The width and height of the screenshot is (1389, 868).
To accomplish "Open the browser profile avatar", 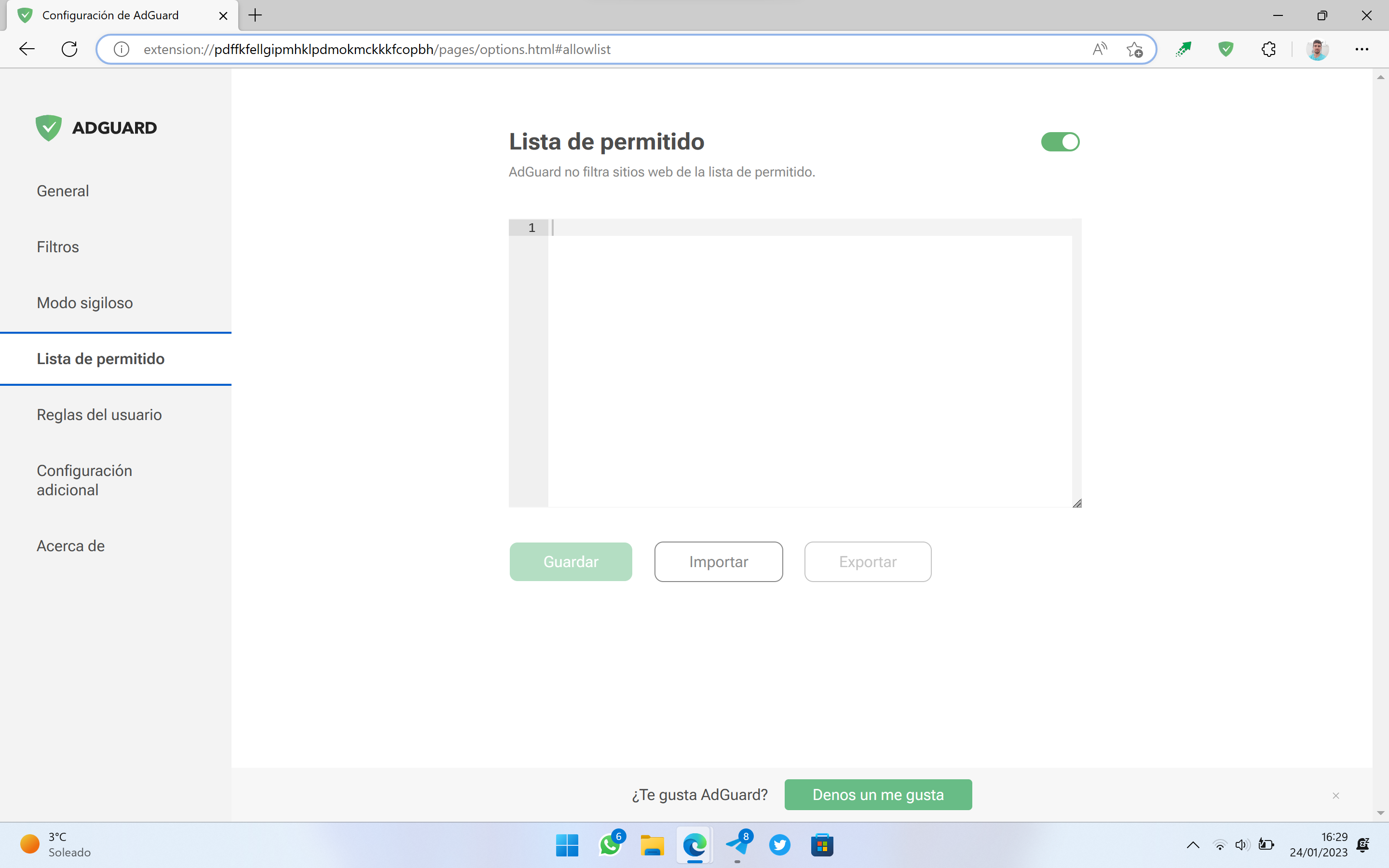I will [x=1317, y=49].
